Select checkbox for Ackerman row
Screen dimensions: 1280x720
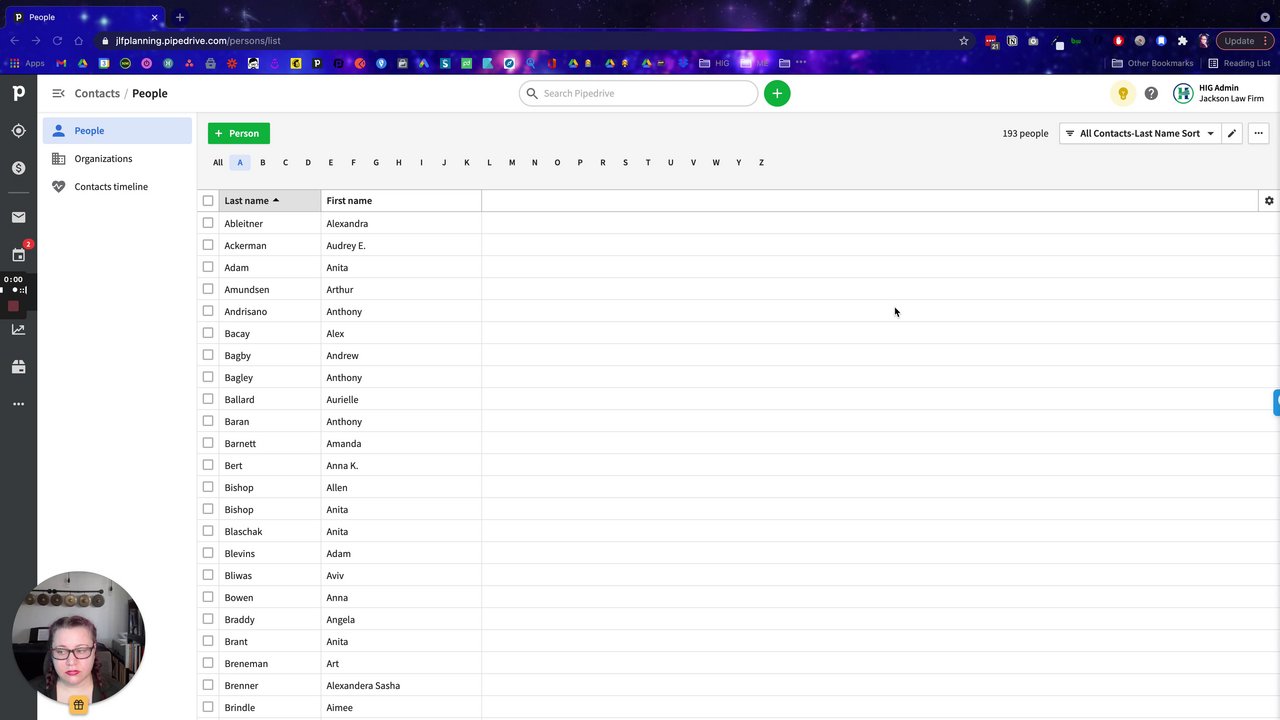pyautogui.click(x=208, y=245)
